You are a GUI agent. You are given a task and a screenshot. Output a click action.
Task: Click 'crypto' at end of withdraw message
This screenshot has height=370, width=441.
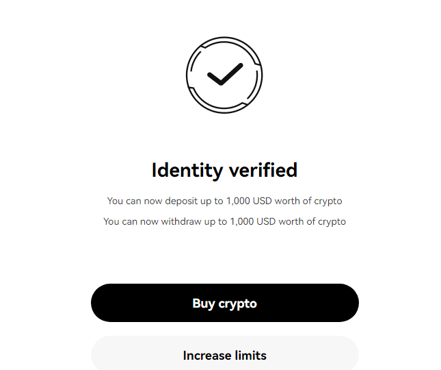point(332,222)
